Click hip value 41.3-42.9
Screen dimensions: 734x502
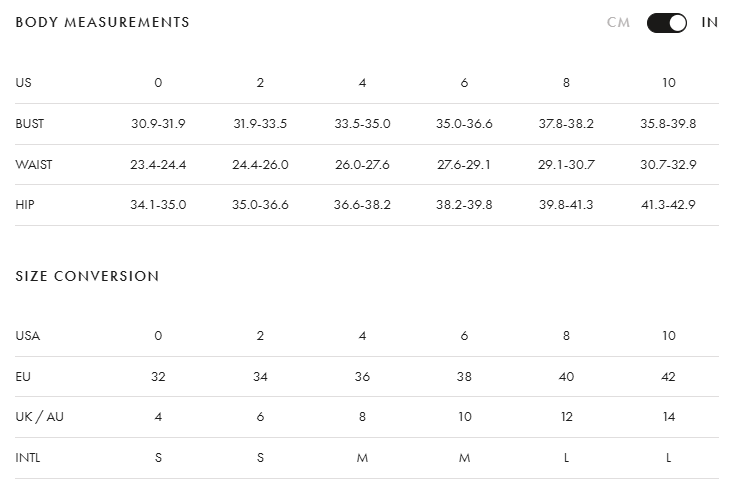pyautogui.click(x=668, y=205)
